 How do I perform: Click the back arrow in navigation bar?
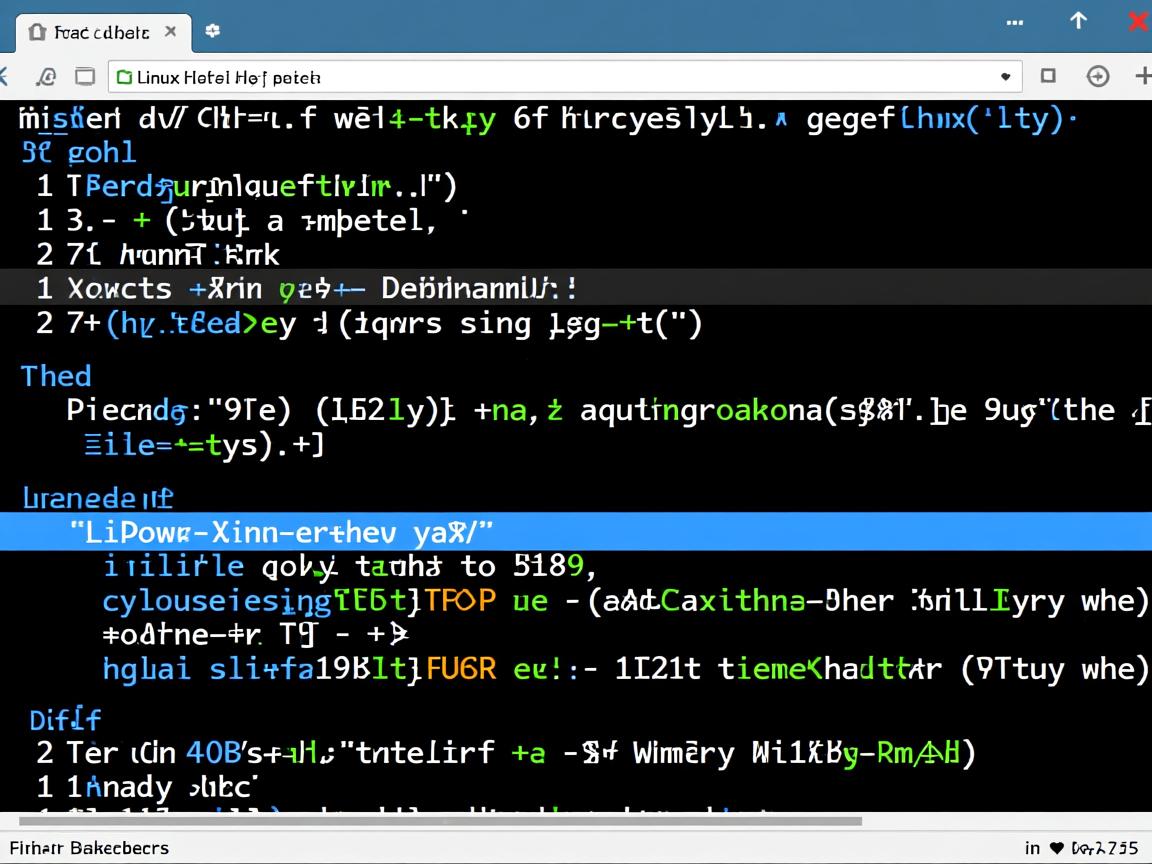pyautogui.click(x=4, y=77)
